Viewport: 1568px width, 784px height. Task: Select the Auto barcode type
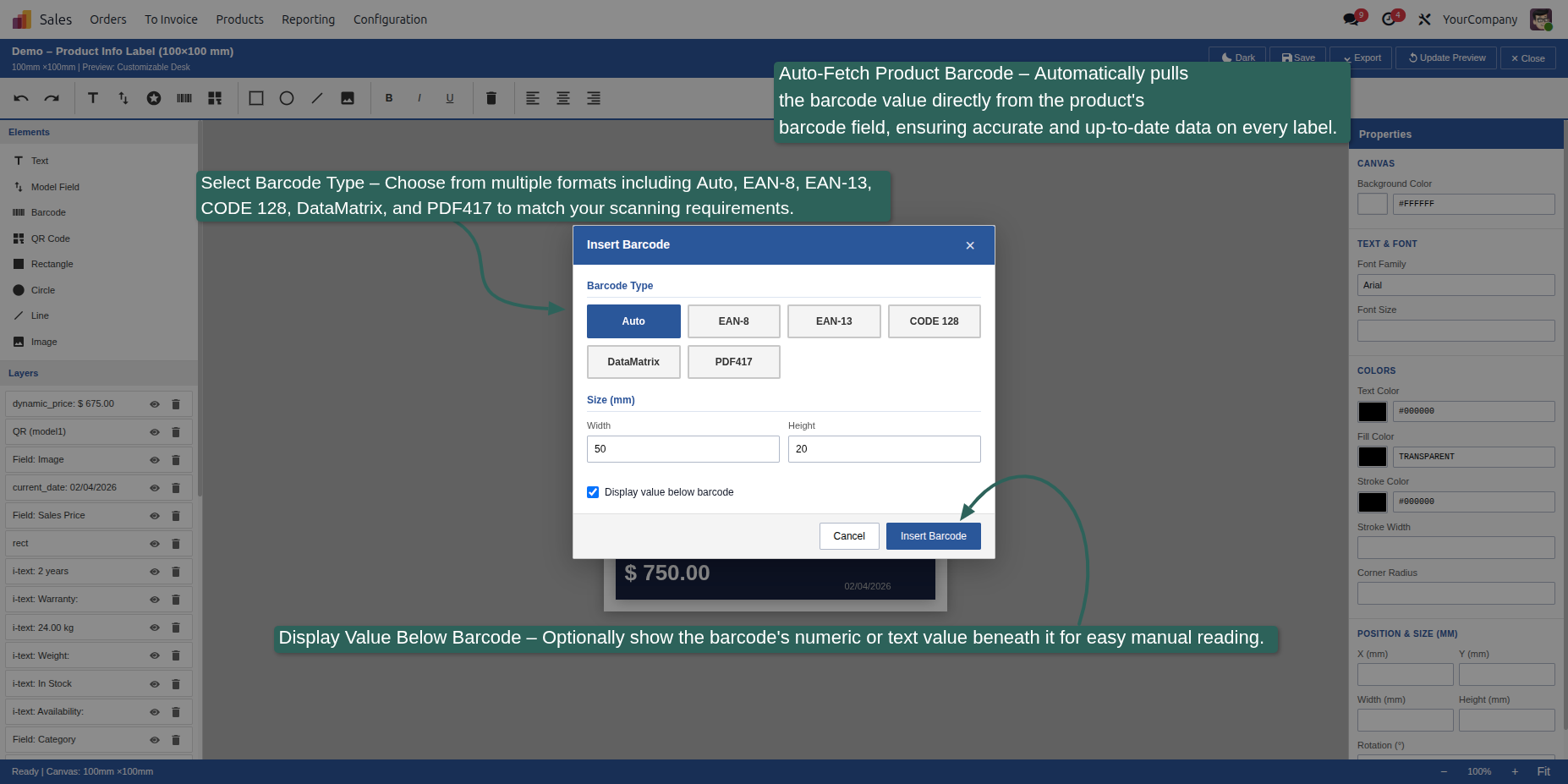[633, 321]
